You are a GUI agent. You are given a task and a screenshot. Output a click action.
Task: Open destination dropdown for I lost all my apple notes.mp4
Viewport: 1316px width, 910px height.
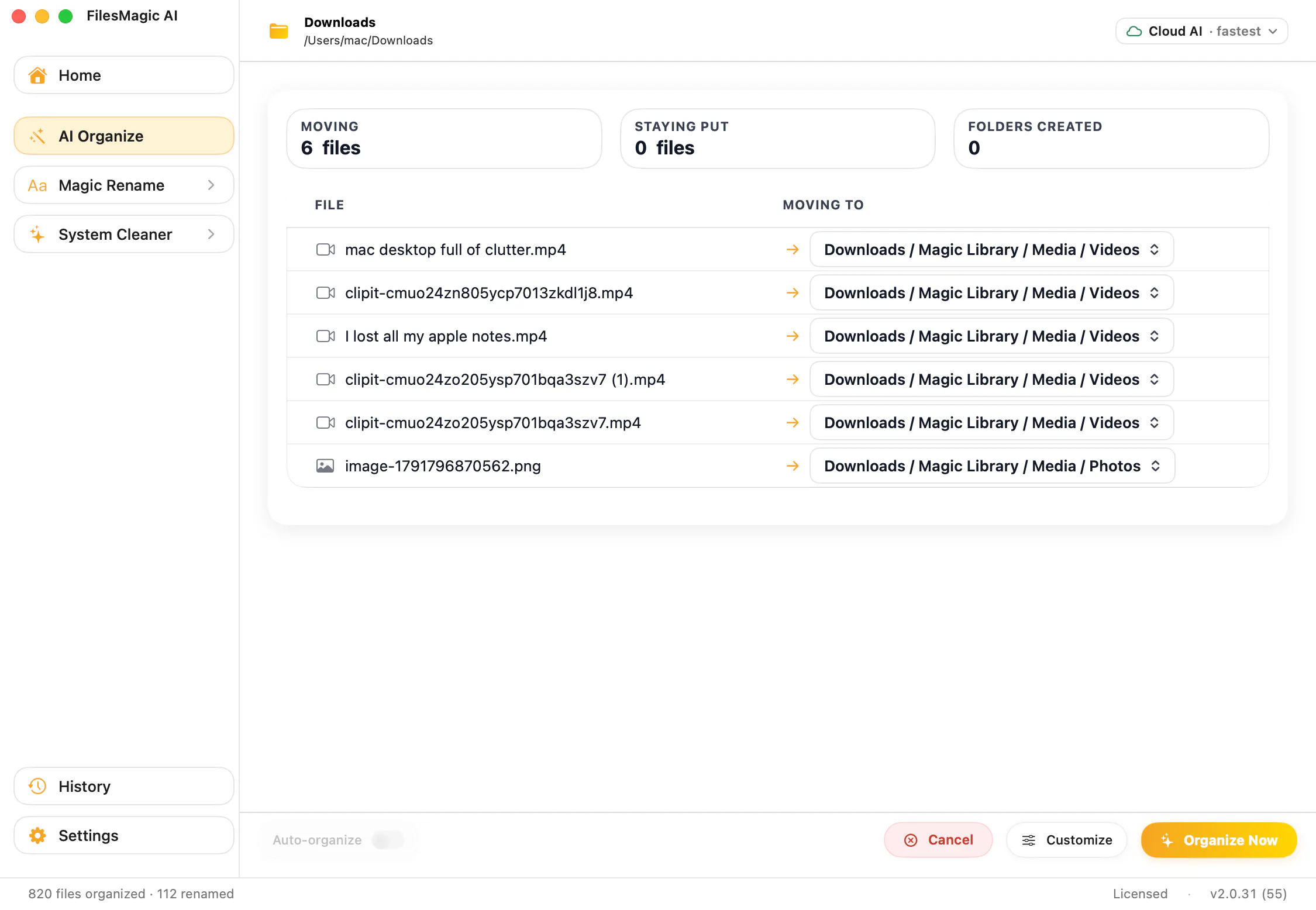(x=992, y=336)
